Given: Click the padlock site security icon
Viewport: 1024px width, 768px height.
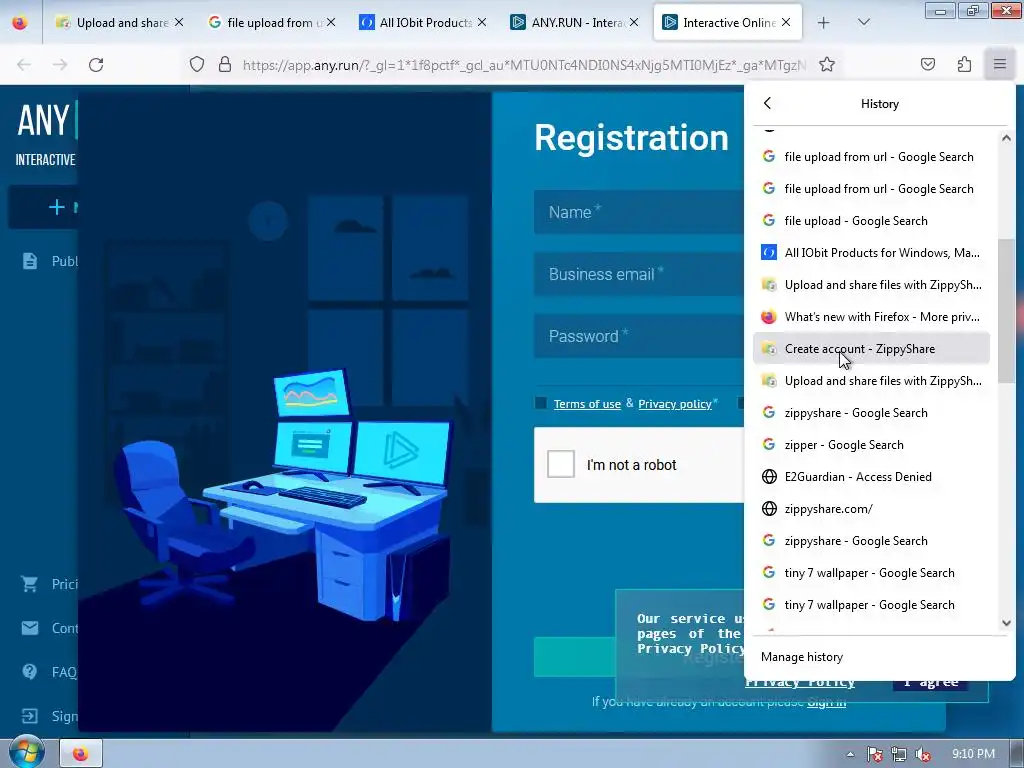Looking at the screenshot, I should [x=225, y=64].
